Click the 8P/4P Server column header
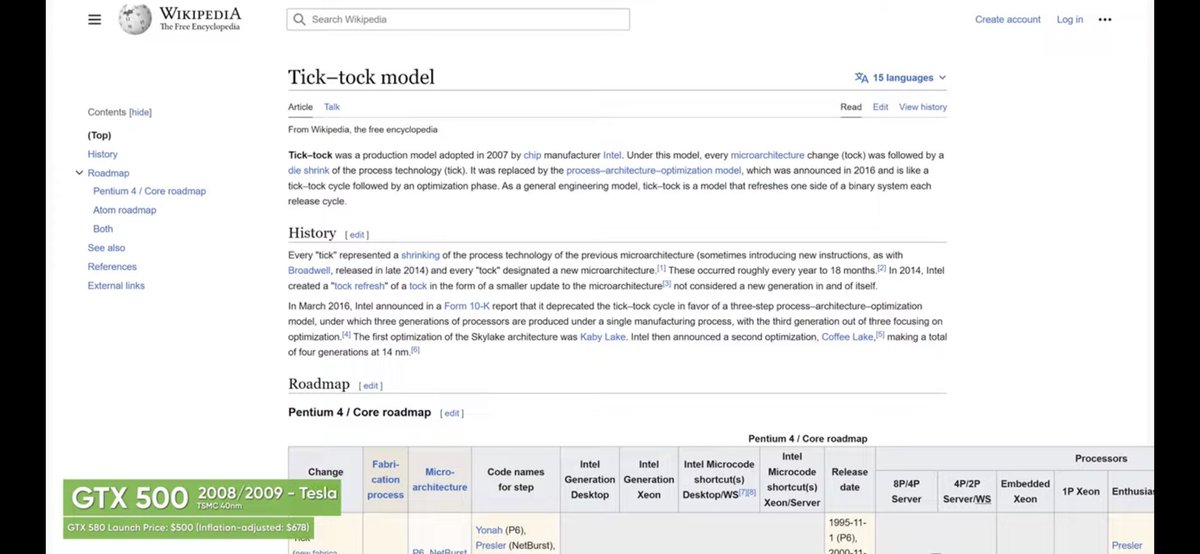1200x554 pixels. tap(906, 491)
